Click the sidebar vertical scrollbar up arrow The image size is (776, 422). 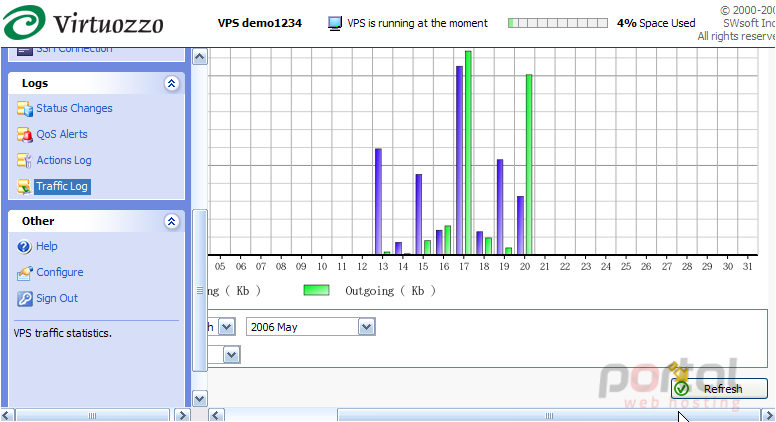pyautogui.click(x=199, y=57)
